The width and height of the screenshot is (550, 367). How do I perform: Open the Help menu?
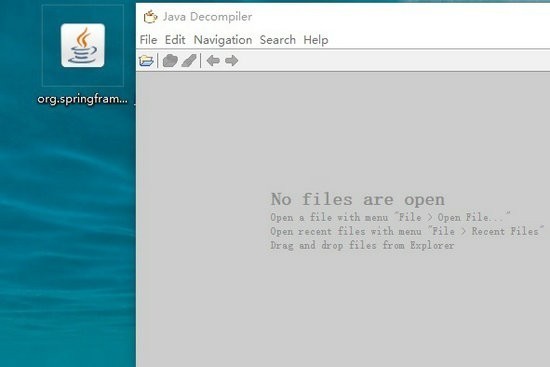(x=316, y=40)
